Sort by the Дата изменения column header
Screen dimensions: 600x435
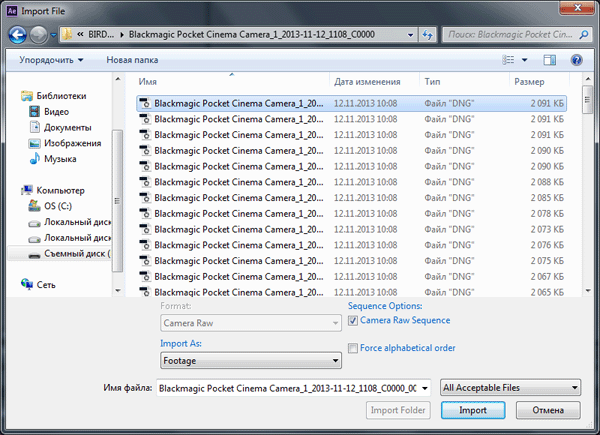[x=367, y=81]
